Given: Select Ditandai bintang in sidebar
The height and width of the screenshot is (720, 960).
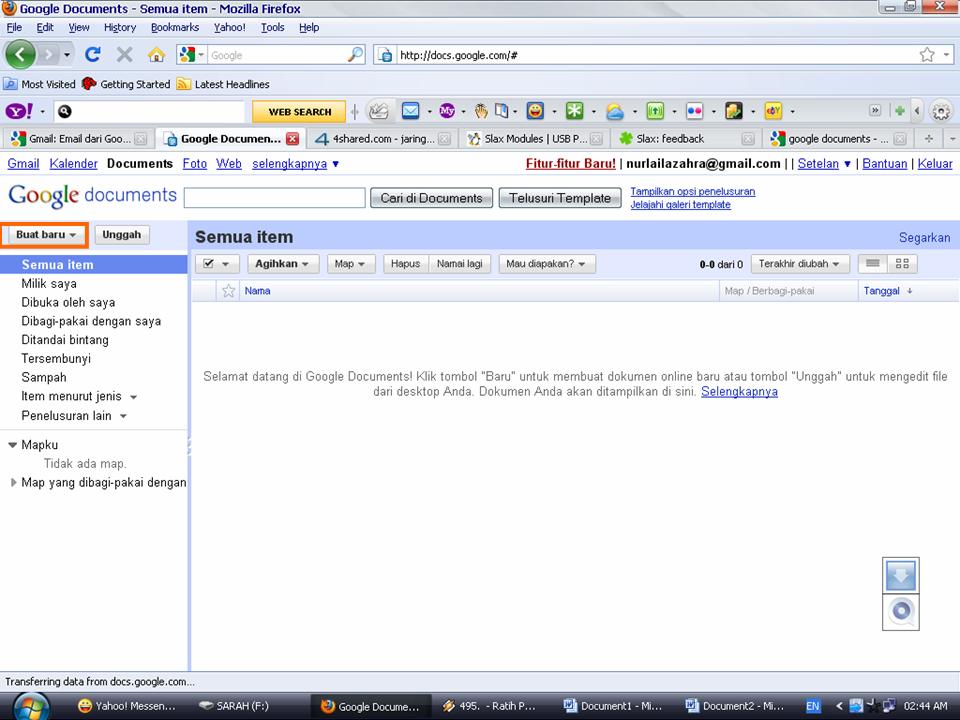Looking at the screenshot, I should [65, 340].
